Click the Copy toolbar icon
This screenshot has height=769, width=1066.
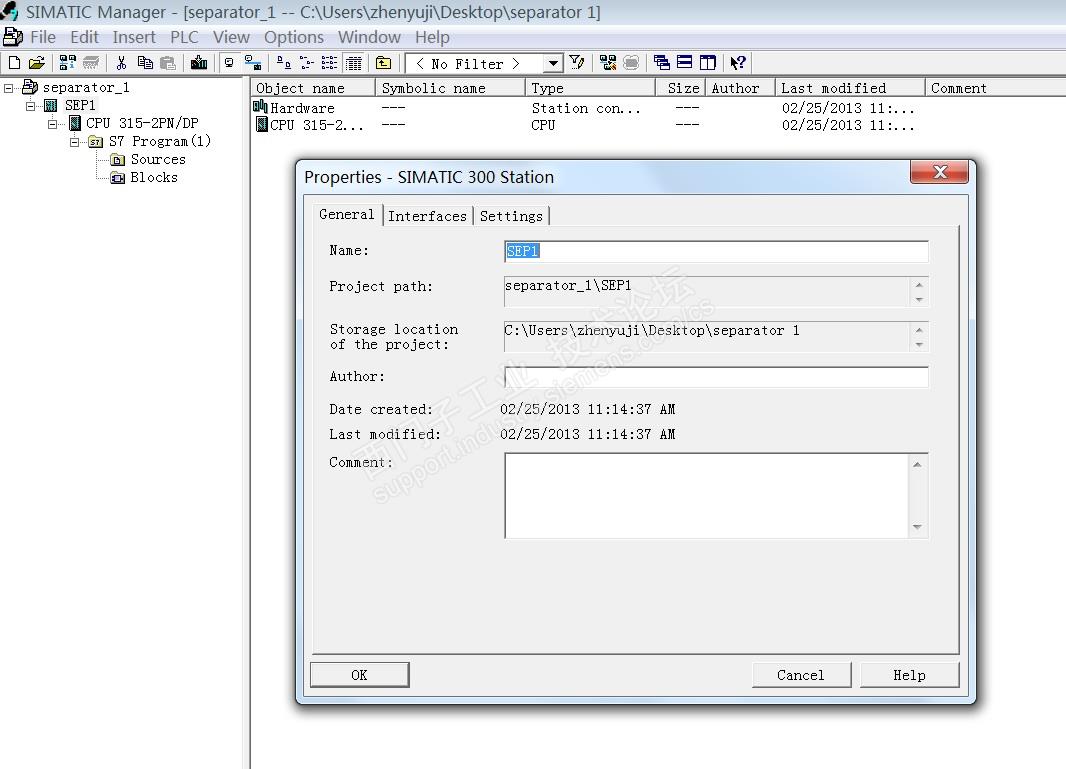pos(145,63)
